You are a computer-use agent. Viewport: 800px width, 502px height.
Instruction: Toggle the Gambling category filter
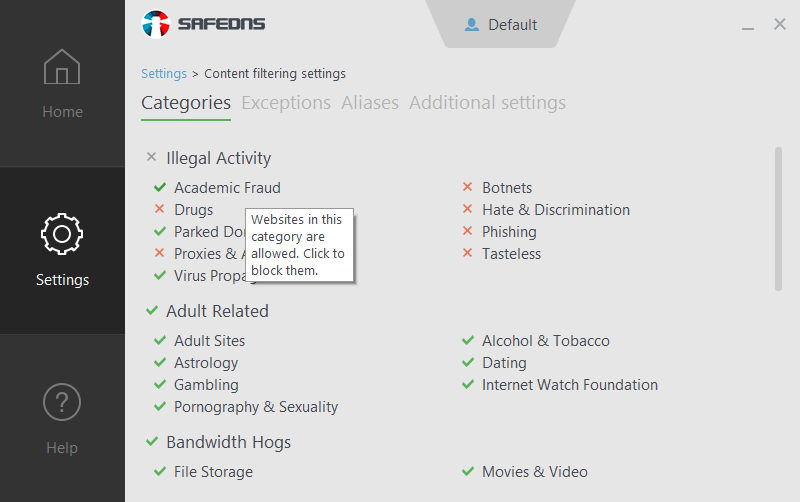(x=160, y=385)
